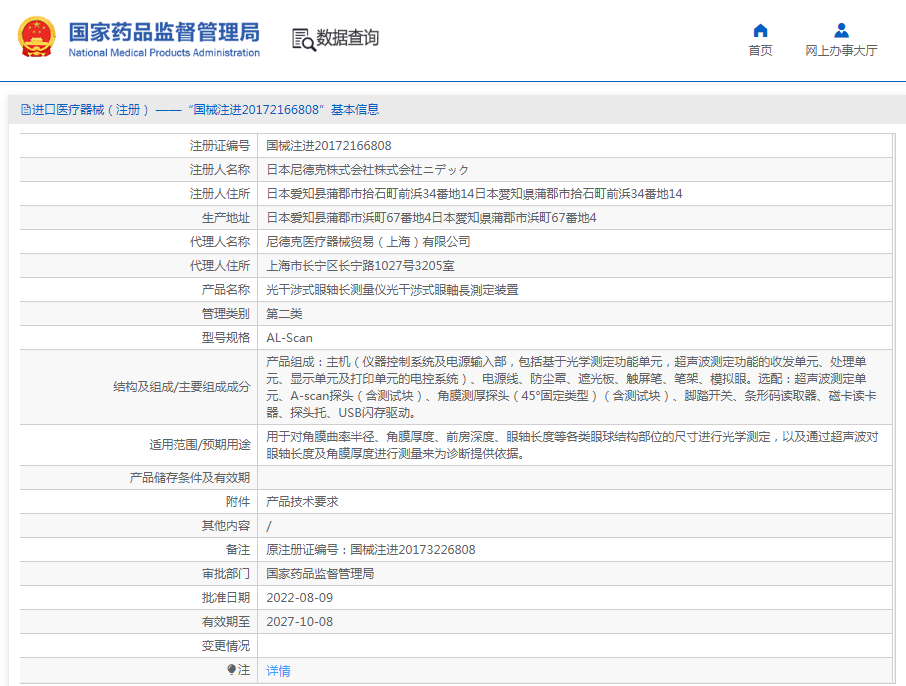Click agent name 尼德克医疗器械贸易（上海）有限公司
906x686 pixels.
(367, 242)
